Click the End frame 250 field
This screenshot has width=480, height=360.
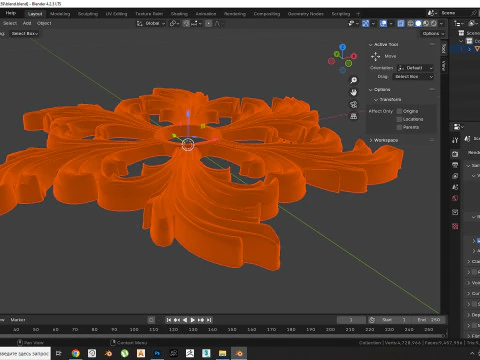pos(429,320)
